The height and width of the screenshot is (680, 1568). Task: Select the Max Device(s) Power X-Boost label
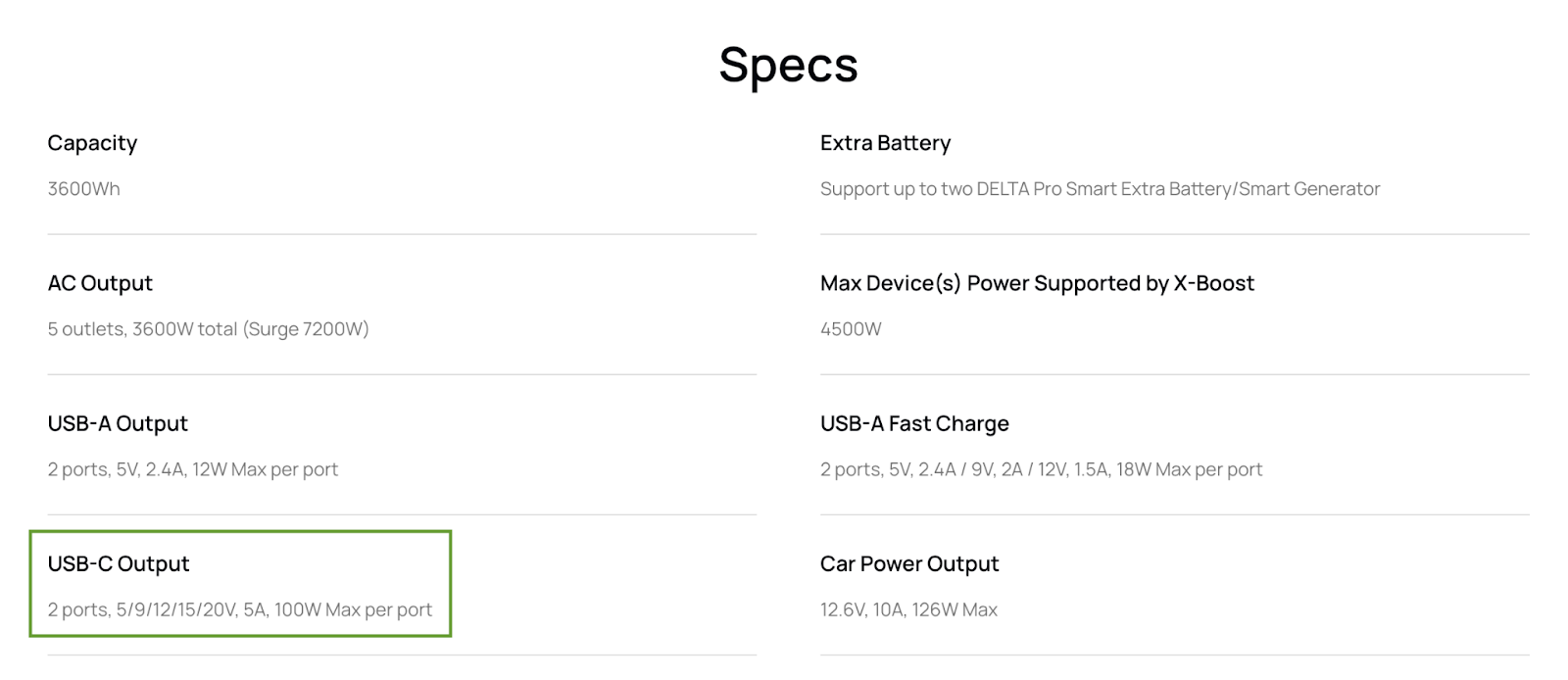(1037, 283)
